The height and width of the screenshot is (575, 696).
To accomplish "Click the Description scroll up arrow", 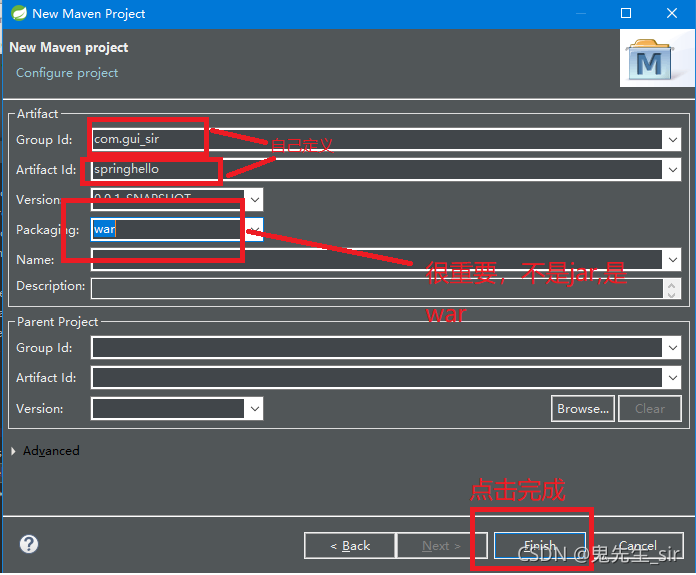I will tap(672, 285).
